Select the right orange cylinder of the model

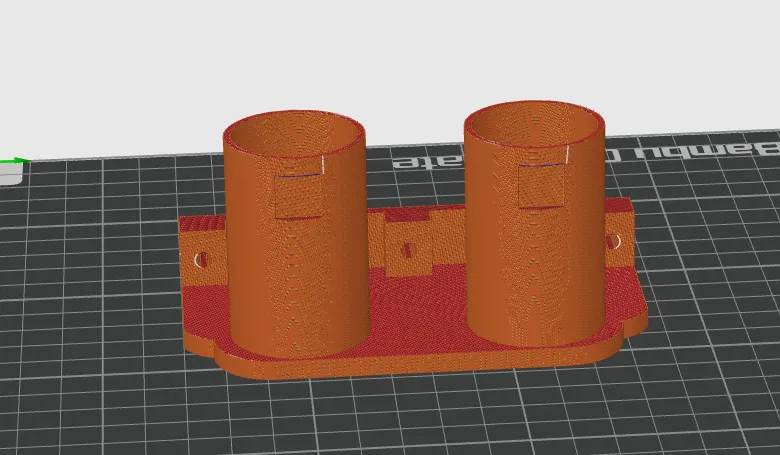[535, 225]
